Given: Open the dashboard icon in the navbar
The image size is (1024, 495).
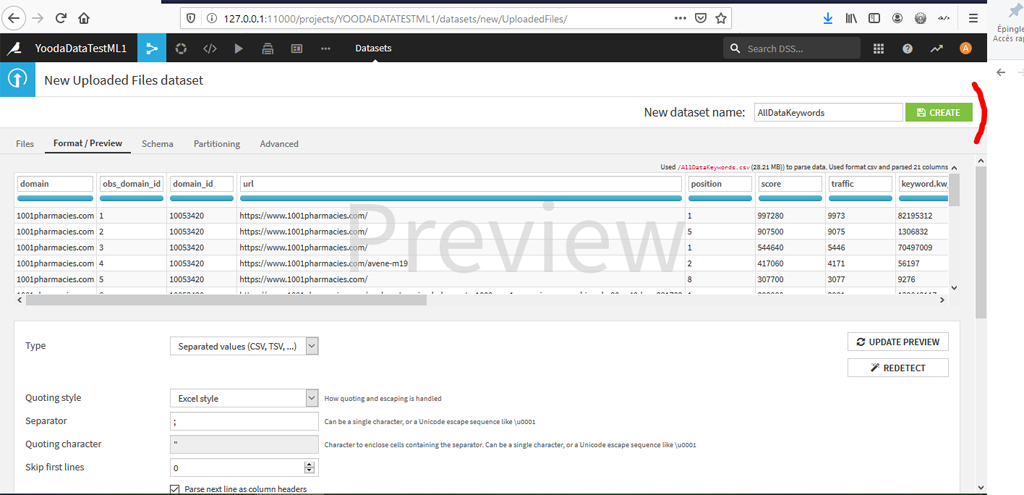Looking at the screenshot, I should point(296,48).
